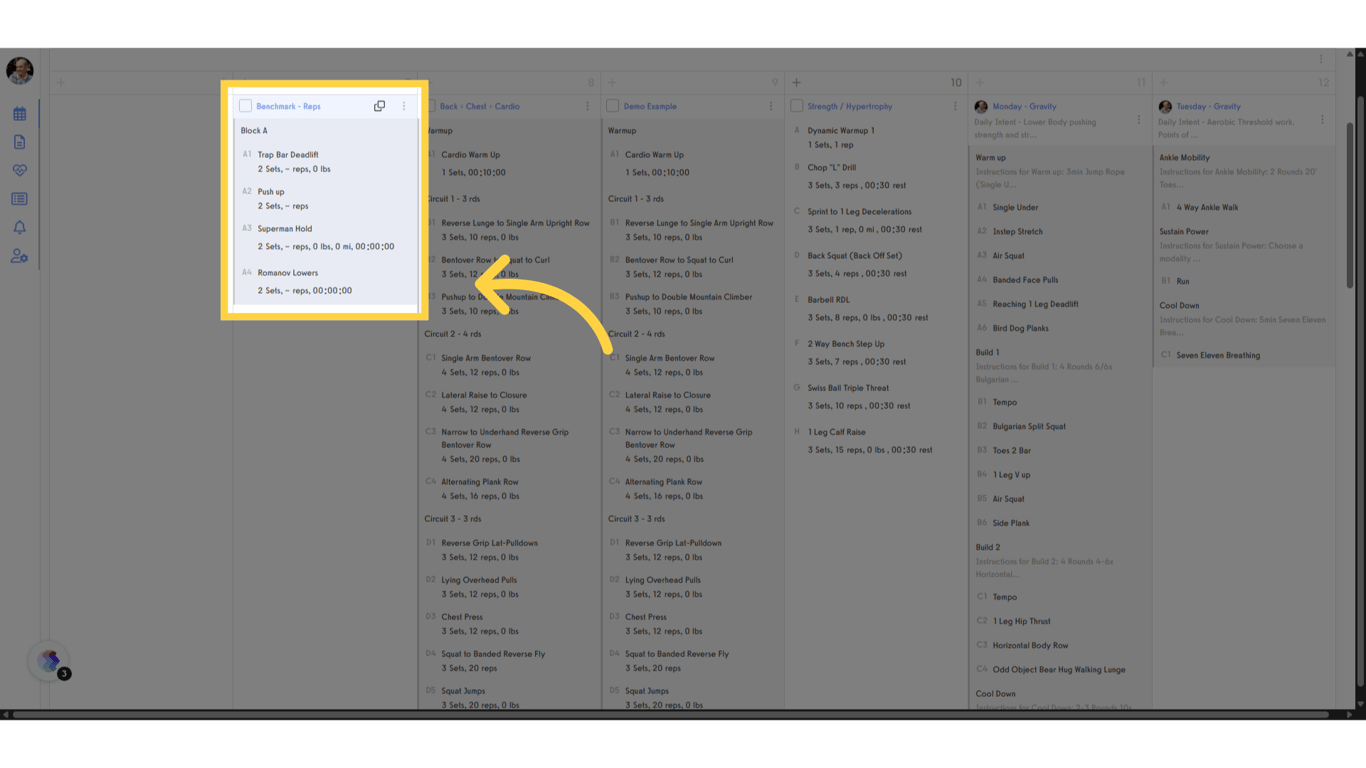The height and width of the screenshot is (768, 1366).
Task: Add a workout to the first empty day column
Action: 60,83
